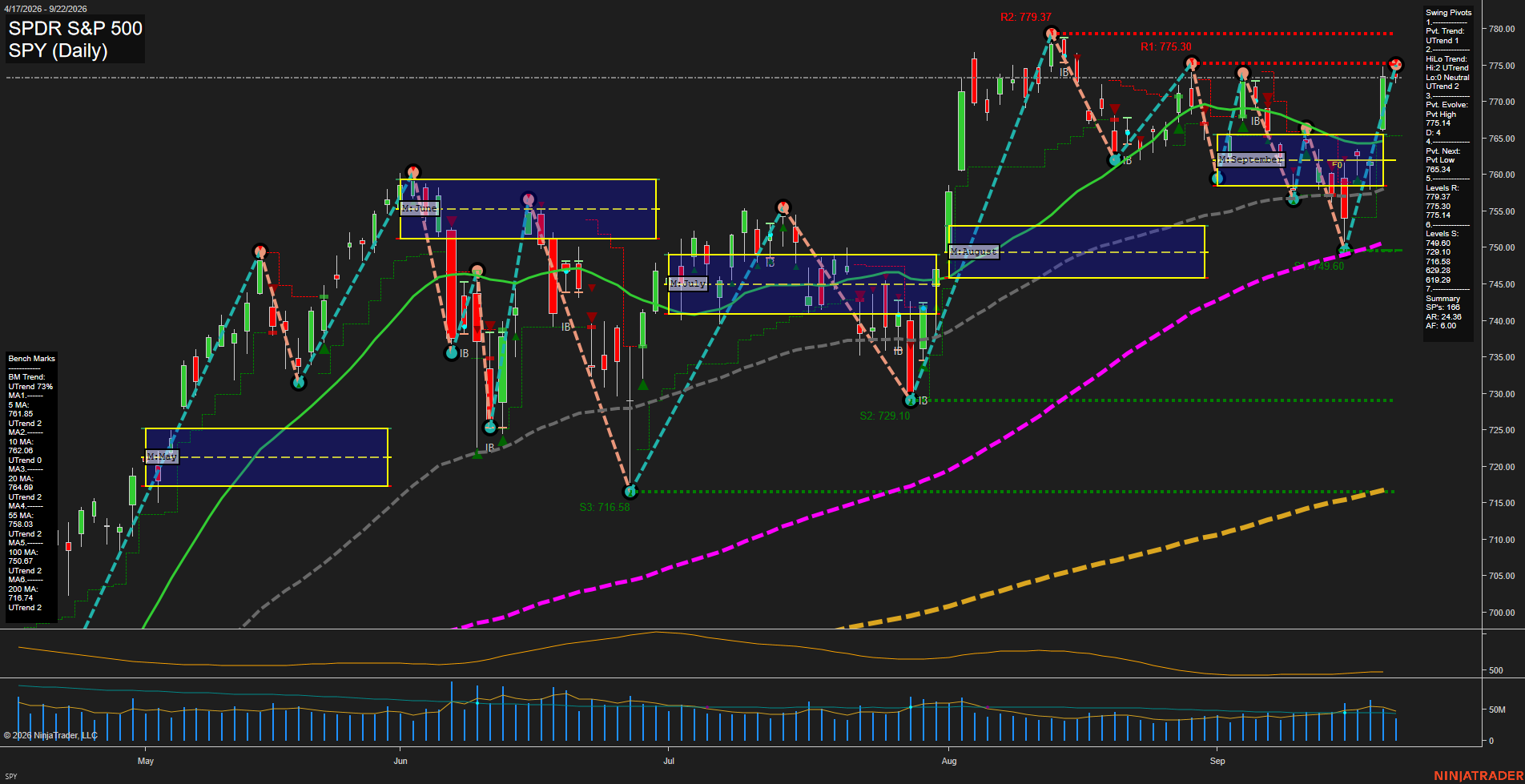Click the swing pivot high marker at 779.37
This screenshot has width=1525, height=784.
pos(1051,34)
